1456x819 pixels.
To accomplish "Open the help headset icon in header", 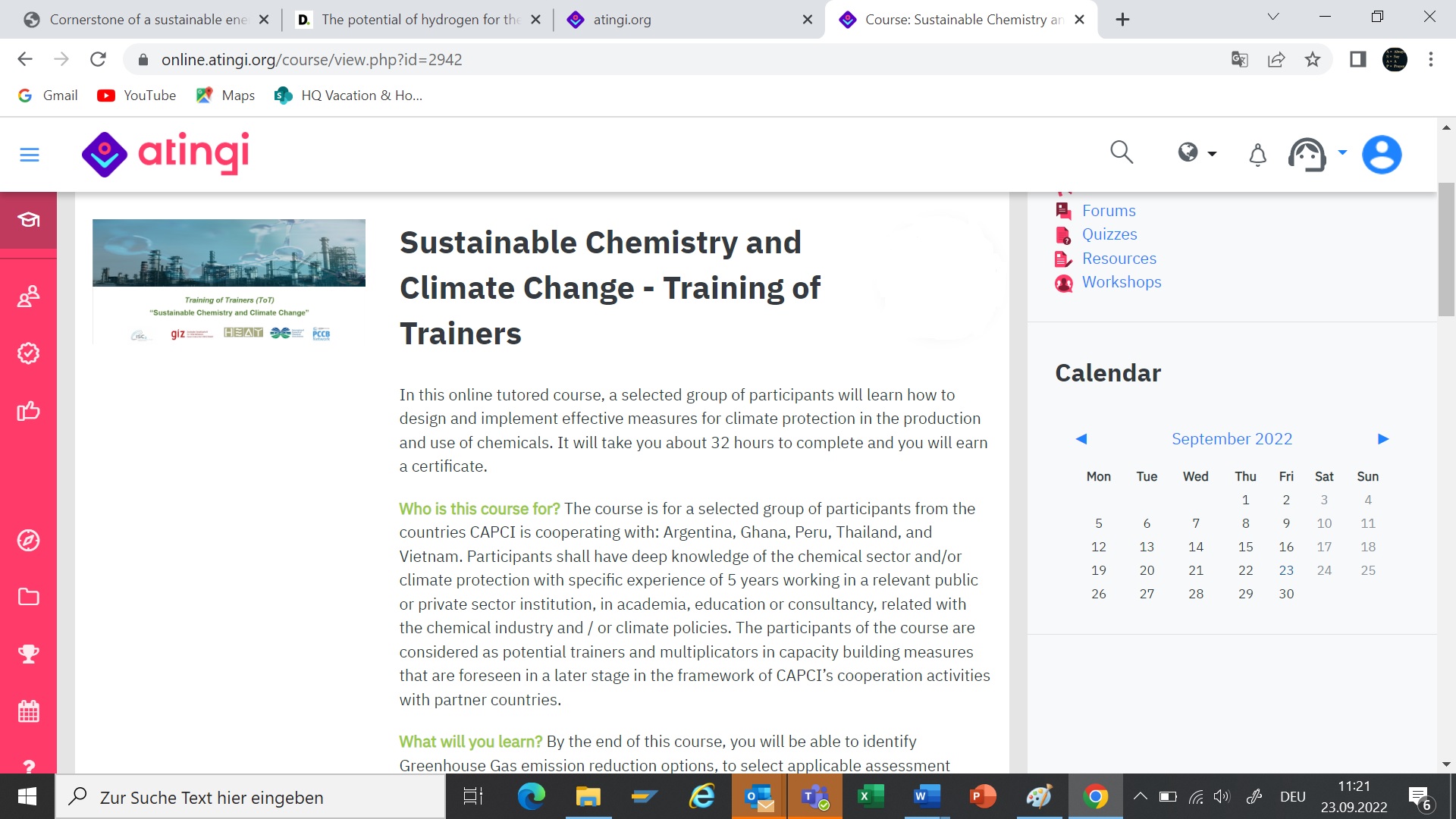I will 1306,155.
